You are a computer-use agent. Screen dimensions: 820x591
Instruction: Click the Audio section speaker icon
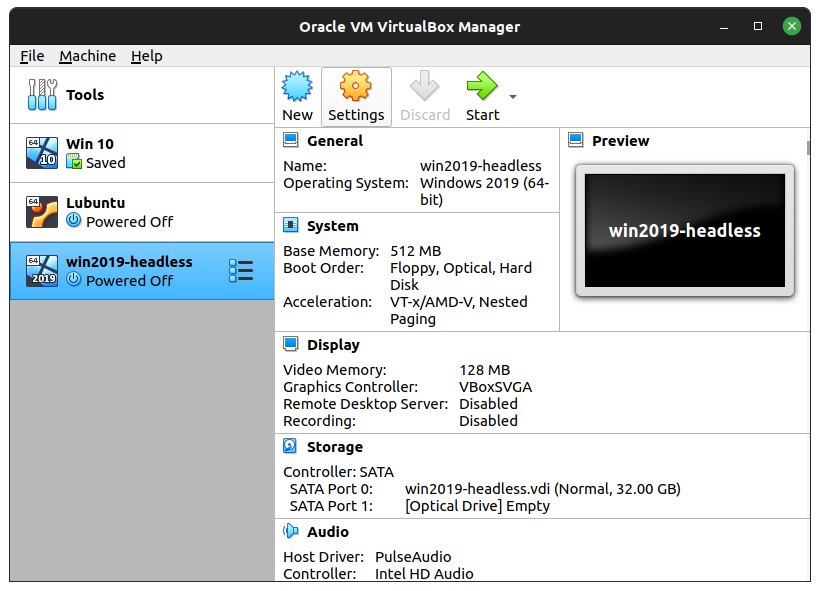pos(291,531)
